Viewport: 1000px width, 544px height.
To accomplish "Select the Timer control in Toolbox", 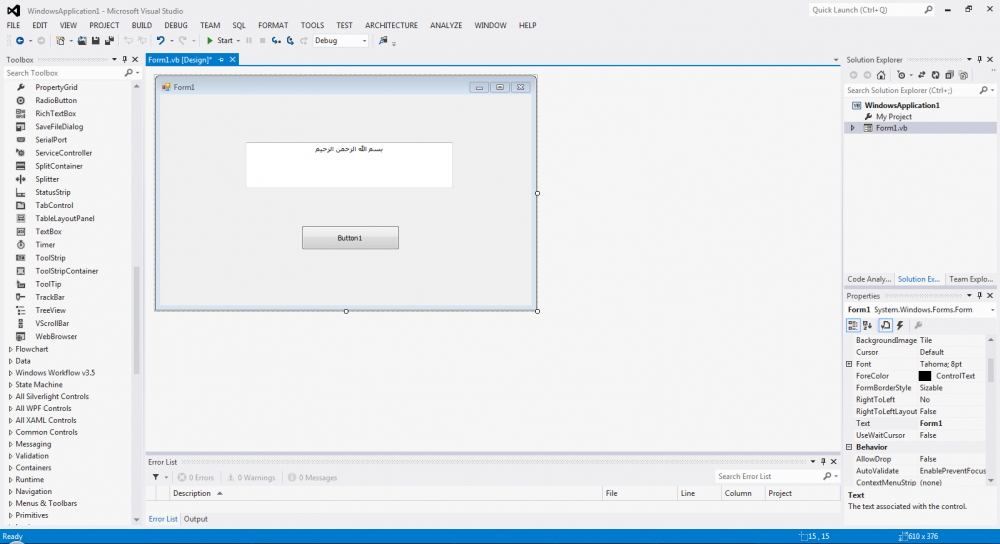I will pos(45,245).
